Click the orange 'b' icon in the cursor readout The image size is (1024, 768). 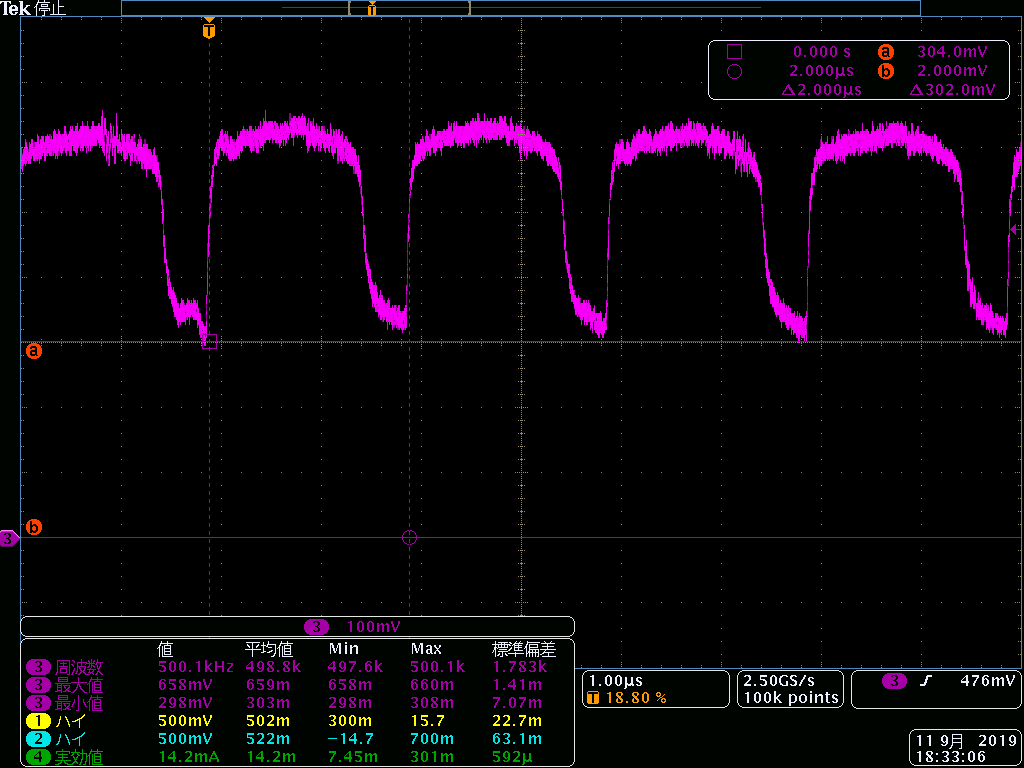pos(886,71)
